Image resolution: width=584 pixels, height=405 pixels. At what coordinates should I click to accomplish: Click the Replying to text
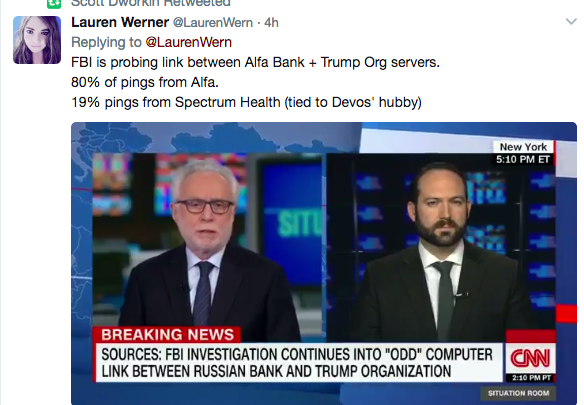[106, 42]
